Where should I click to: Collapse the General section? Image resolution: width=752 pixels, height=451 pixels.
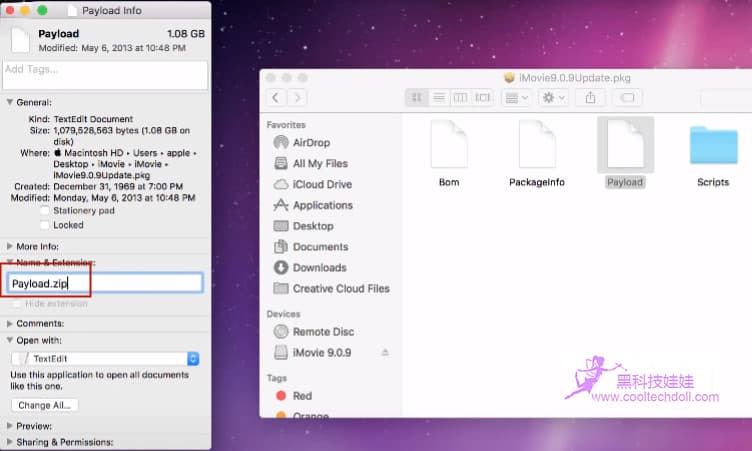10,102
